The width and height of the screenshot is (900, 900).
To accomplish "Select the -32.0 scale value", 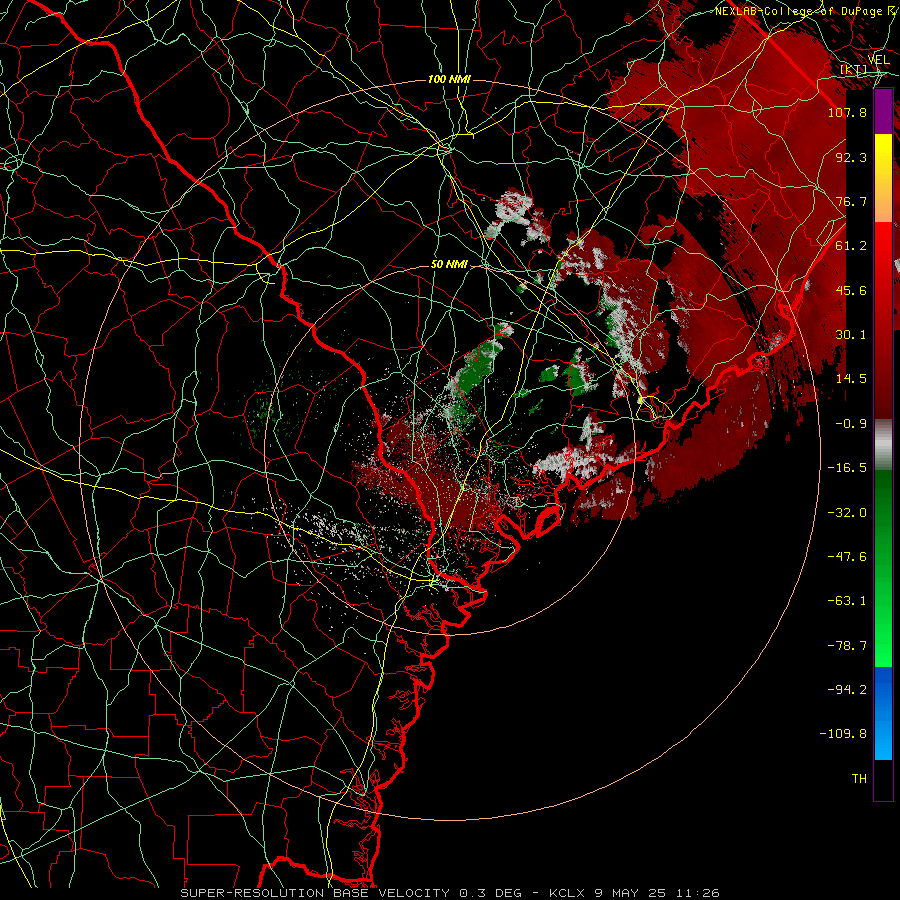I will point(847,513).
